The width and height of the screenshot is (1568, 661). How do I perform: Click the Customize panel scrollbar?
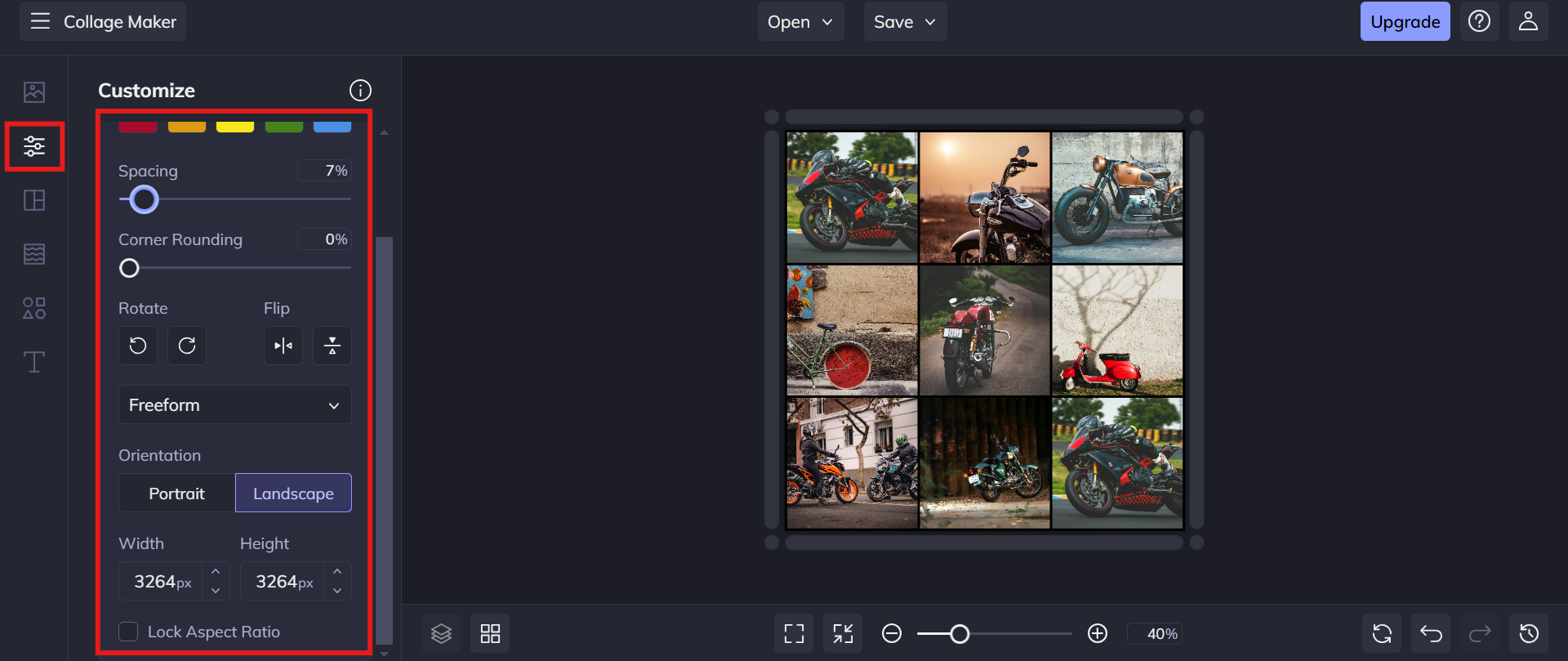coord(384,440)
